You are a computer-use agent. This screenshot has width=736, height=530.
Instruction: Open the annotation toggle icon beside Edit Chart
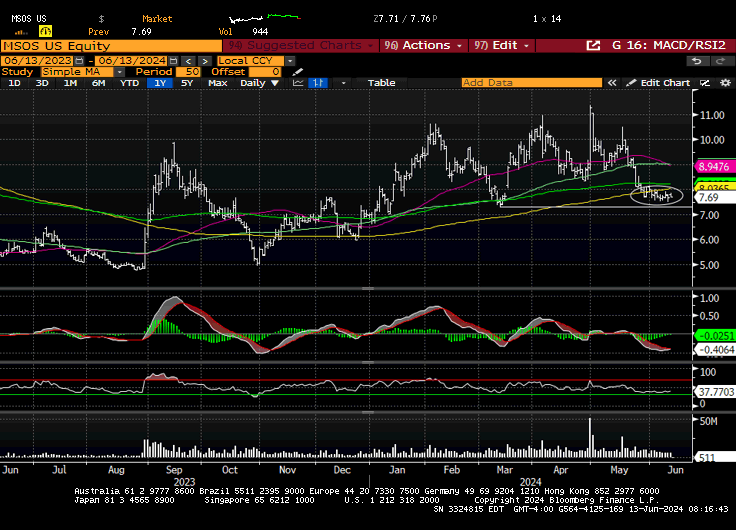(705, 83)
